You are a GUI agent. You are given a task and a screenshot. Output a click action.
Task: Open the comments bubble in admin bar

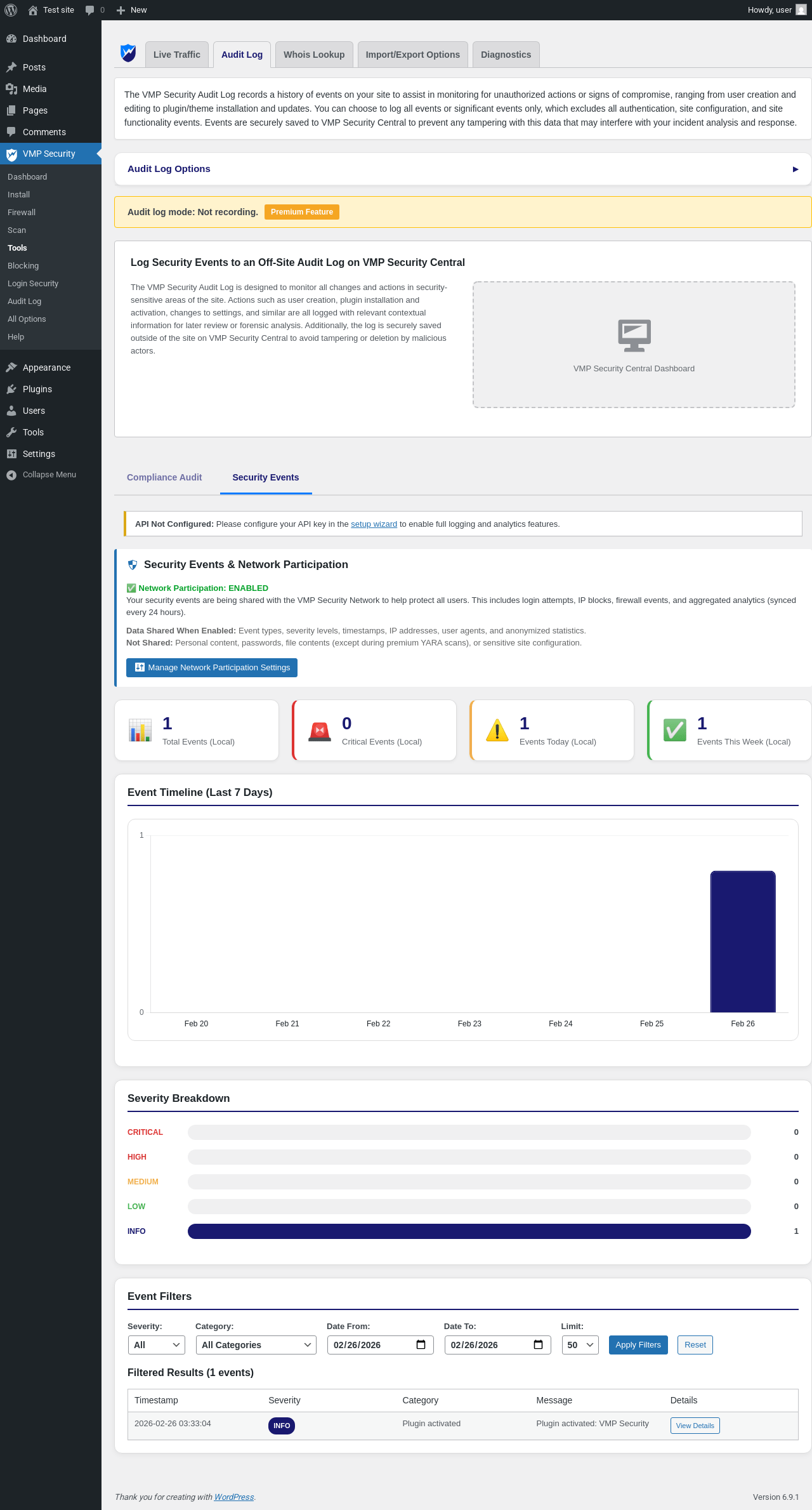(x=90, y=10)
